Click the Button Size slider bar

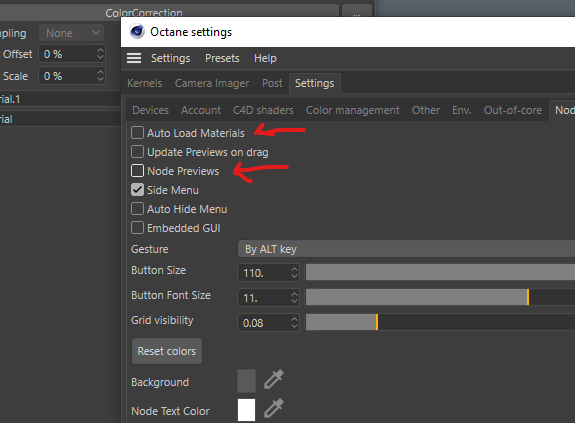[440, 272]
